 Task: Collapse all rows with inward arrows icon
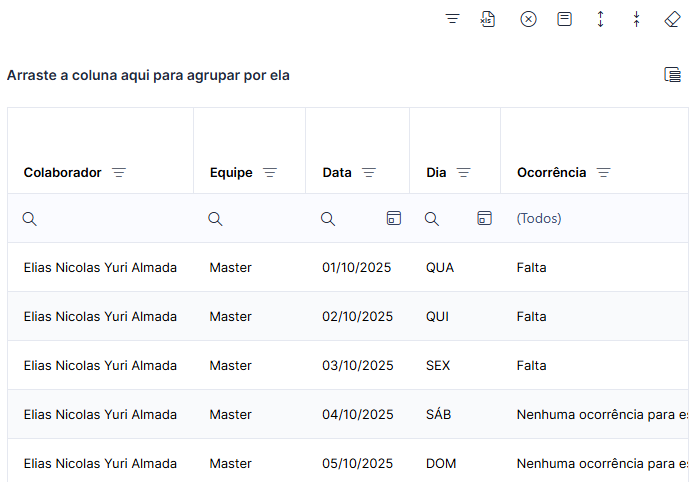[x=636, y=19]
